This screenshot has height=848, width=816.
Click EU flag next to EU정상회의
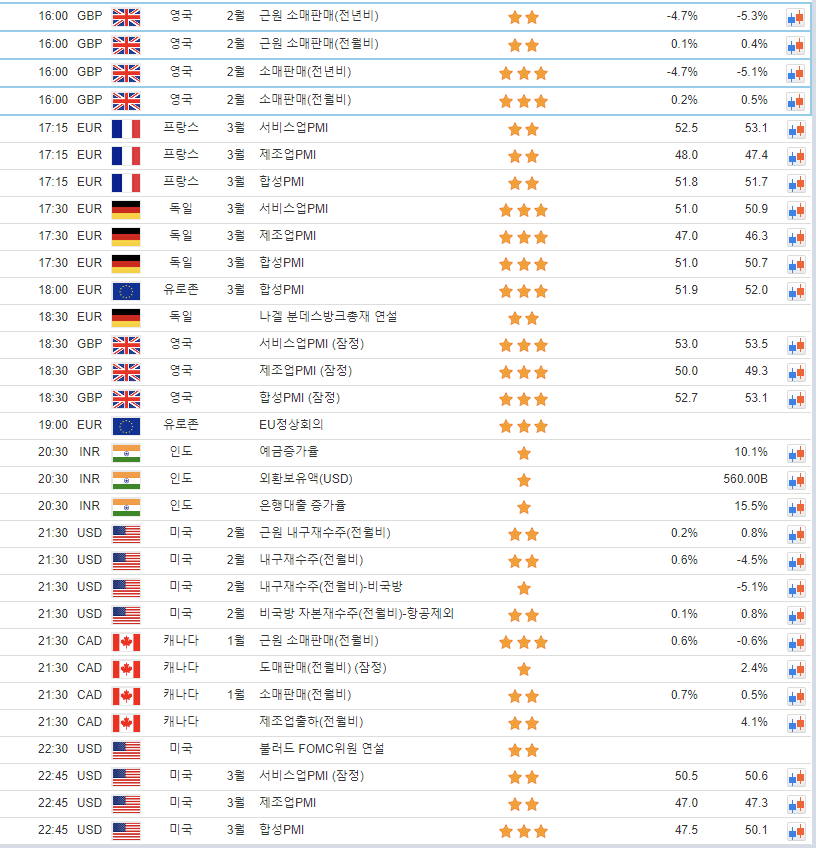[x=126, y=425]
